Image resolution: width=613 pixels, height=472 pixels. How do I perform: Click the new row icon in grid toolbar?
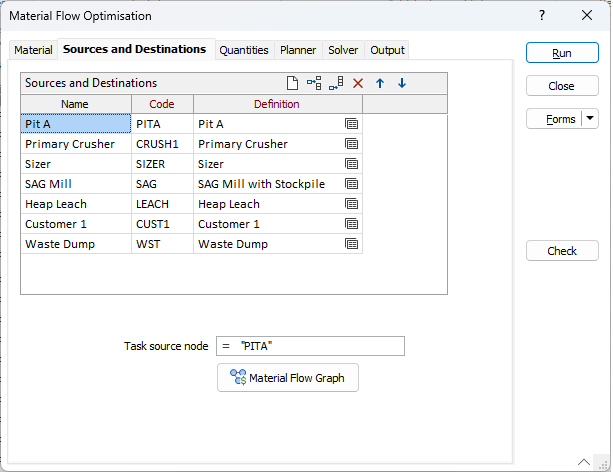click(x=293, y=84)
